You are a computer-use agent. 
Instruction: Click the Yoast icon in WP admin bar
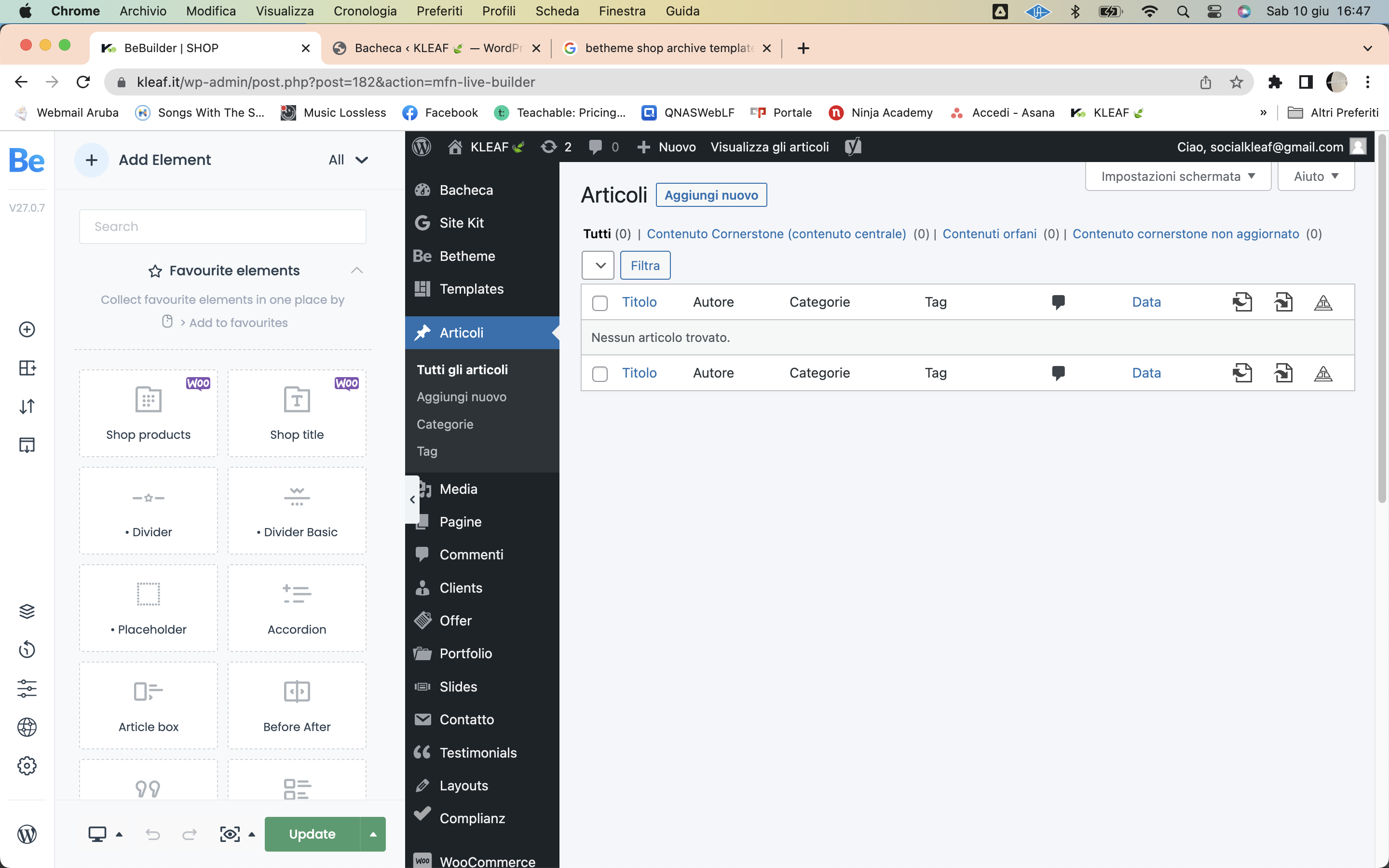854,147
